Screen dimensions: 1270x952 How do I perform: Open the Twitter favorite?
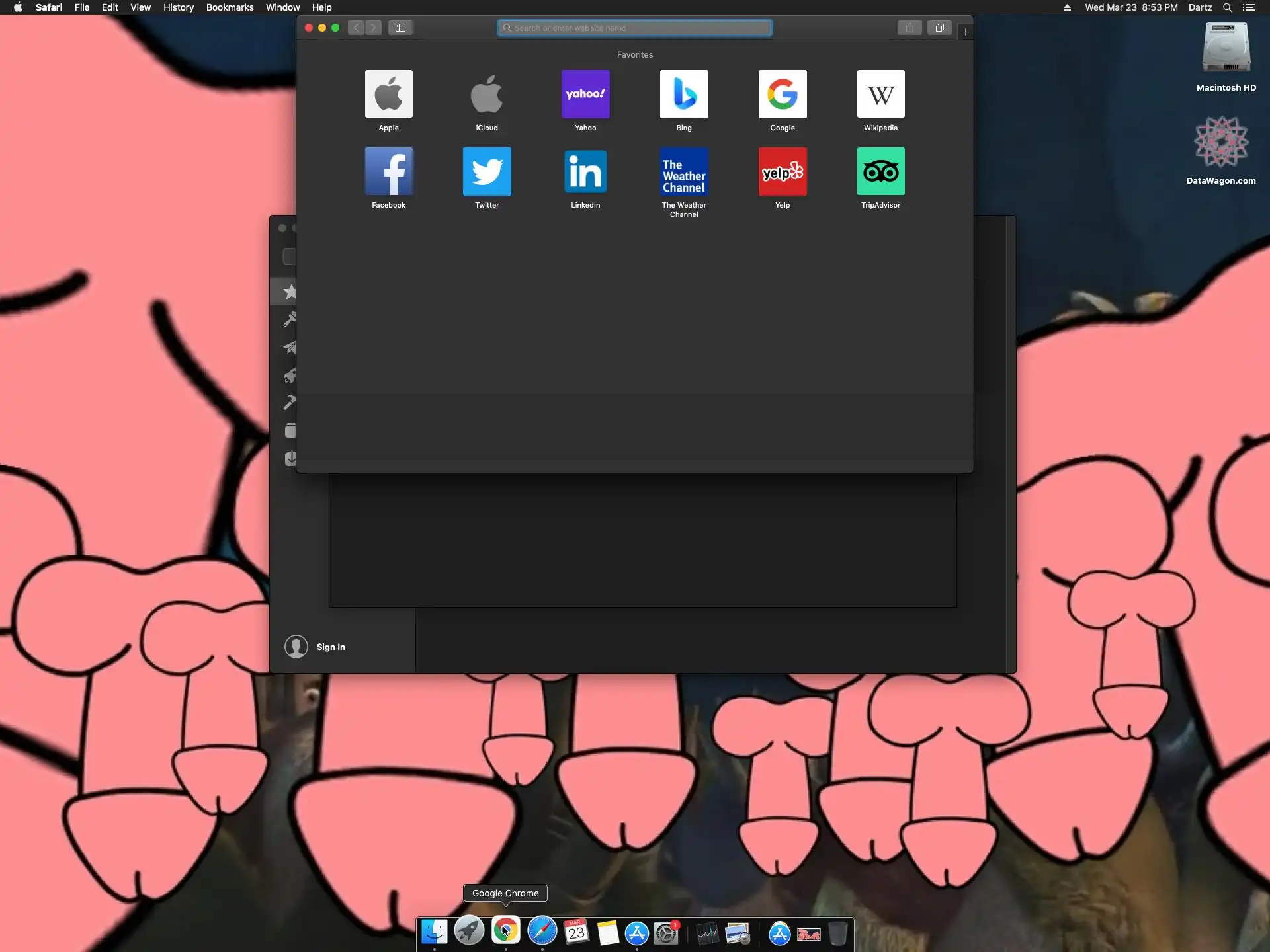tap(487, 171)
